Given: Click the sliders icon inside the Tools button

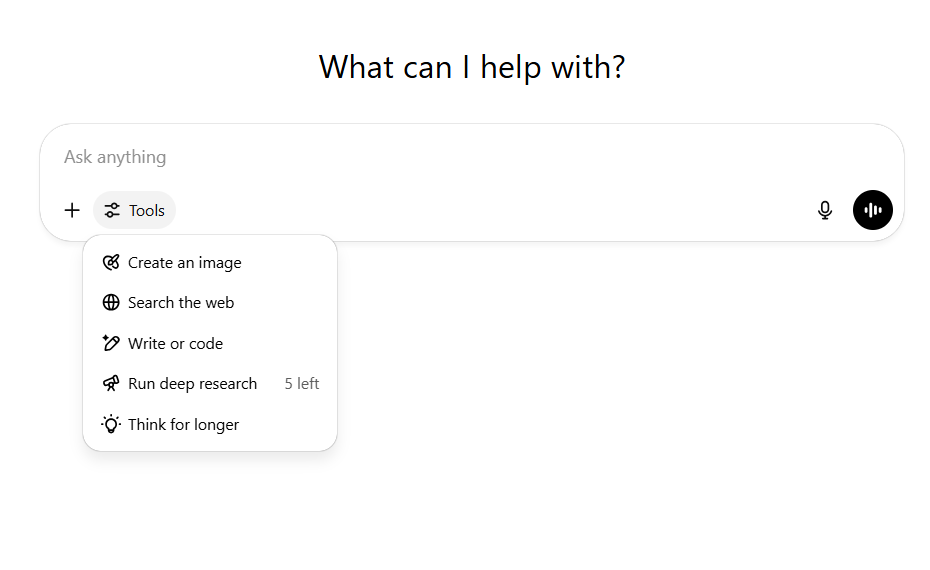Looking at the screenshot, I should (x=112, y=210).
